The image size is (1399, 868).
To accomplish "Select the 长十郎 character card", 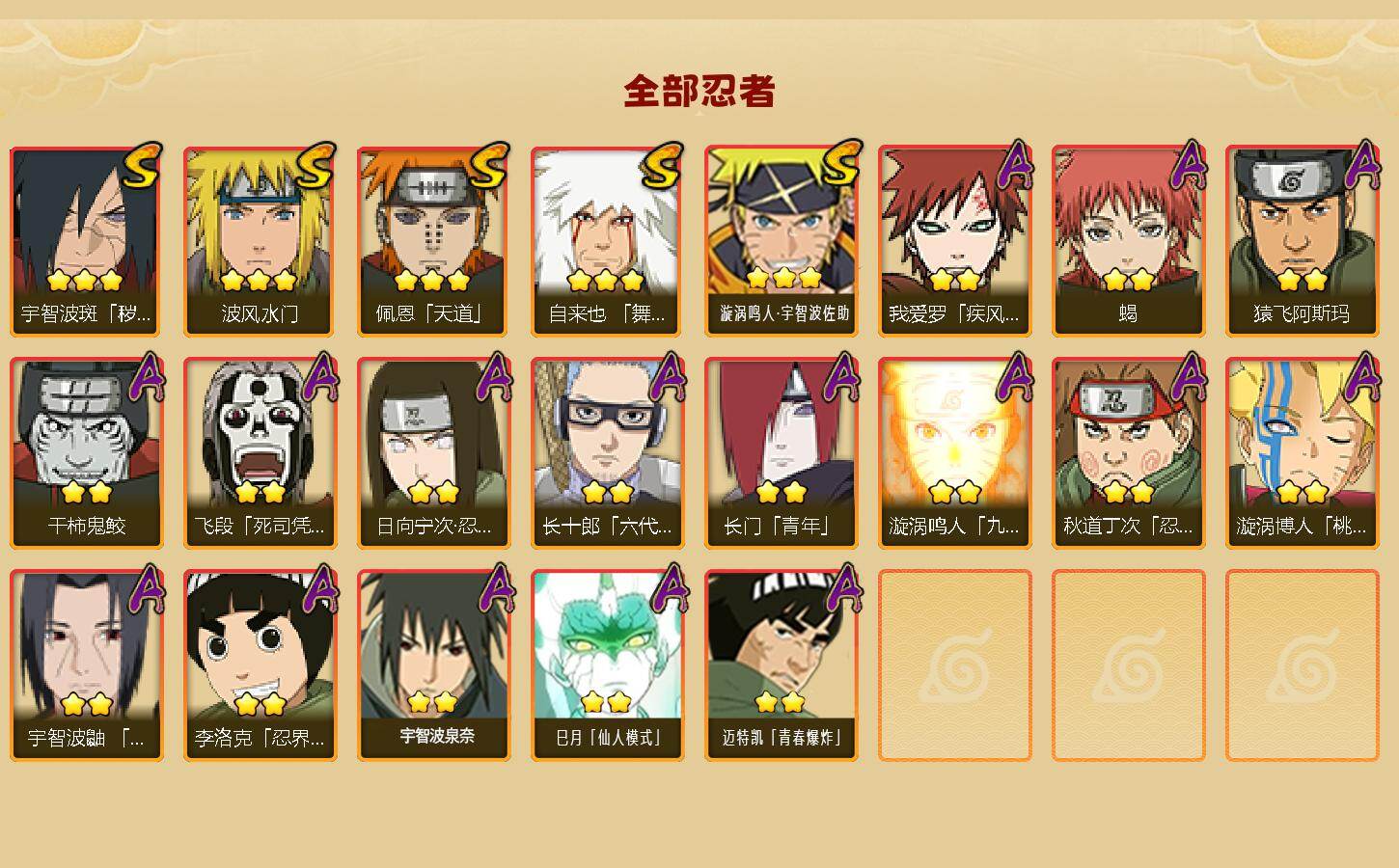I will pyautogui.click(x=608, y=453).
